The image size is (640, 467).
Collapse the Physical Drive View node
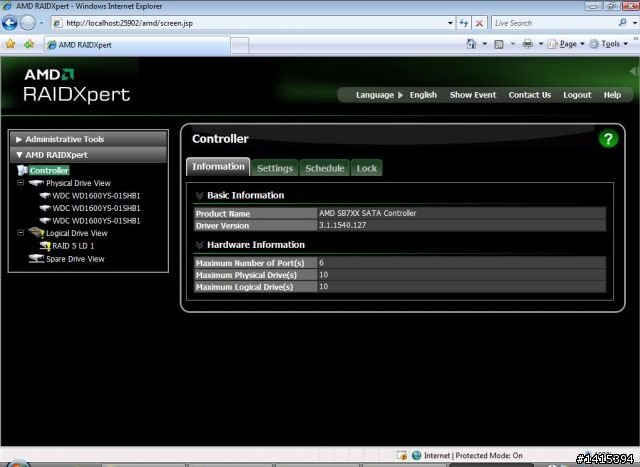[20, 182]
